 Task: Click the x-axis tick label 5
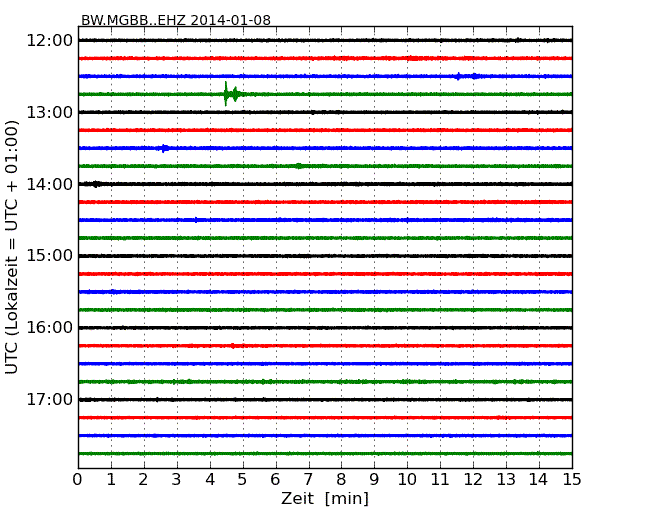click(243, 480)
